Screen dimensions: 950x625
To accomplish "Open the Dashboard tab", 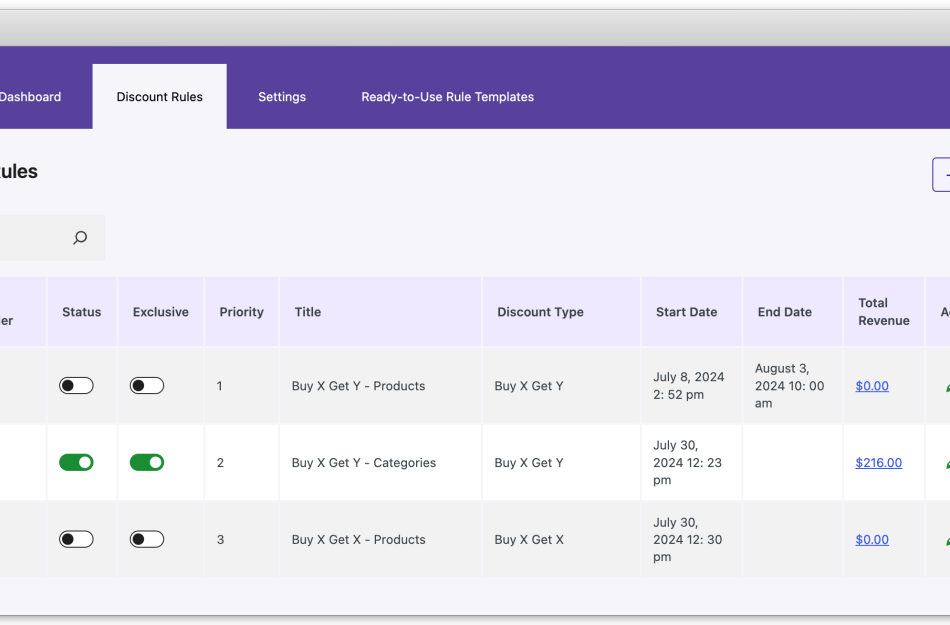I will [x=30, y=96].
